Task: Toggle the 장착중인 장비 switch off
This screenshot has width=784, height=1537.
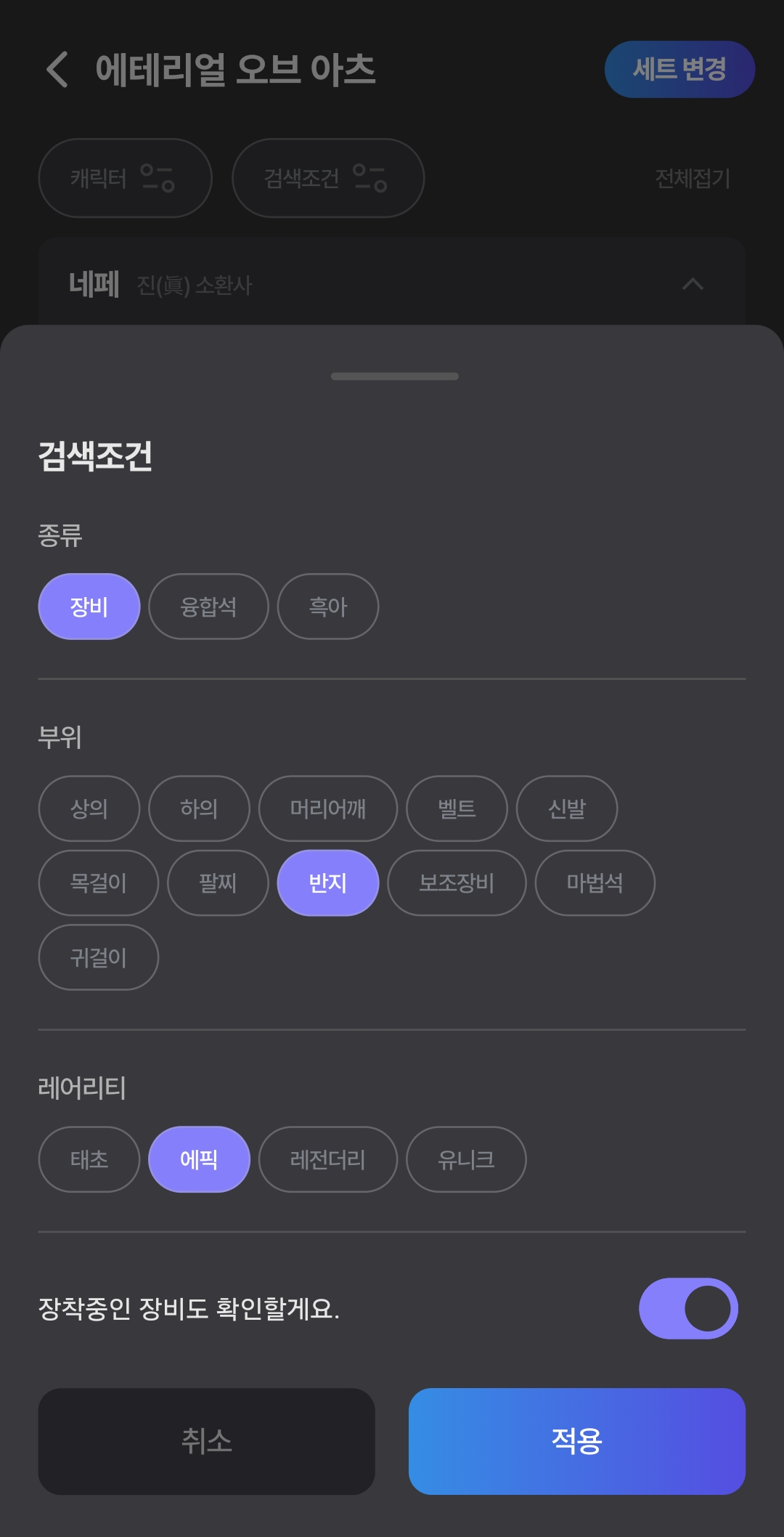Action: (688, 1308)
